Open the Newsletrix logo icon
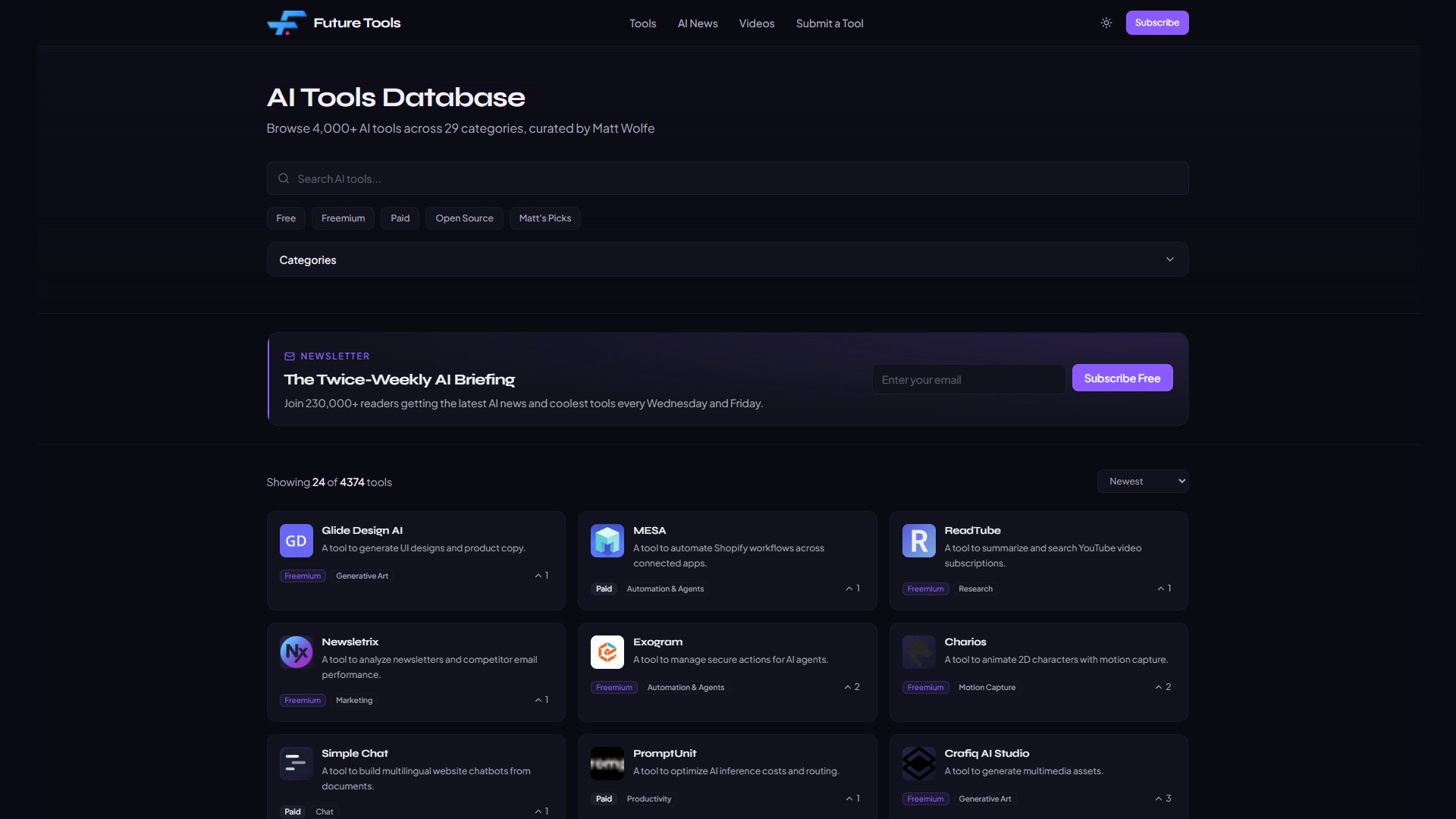Screen dimensions: 1456x819 pos(297,652)
